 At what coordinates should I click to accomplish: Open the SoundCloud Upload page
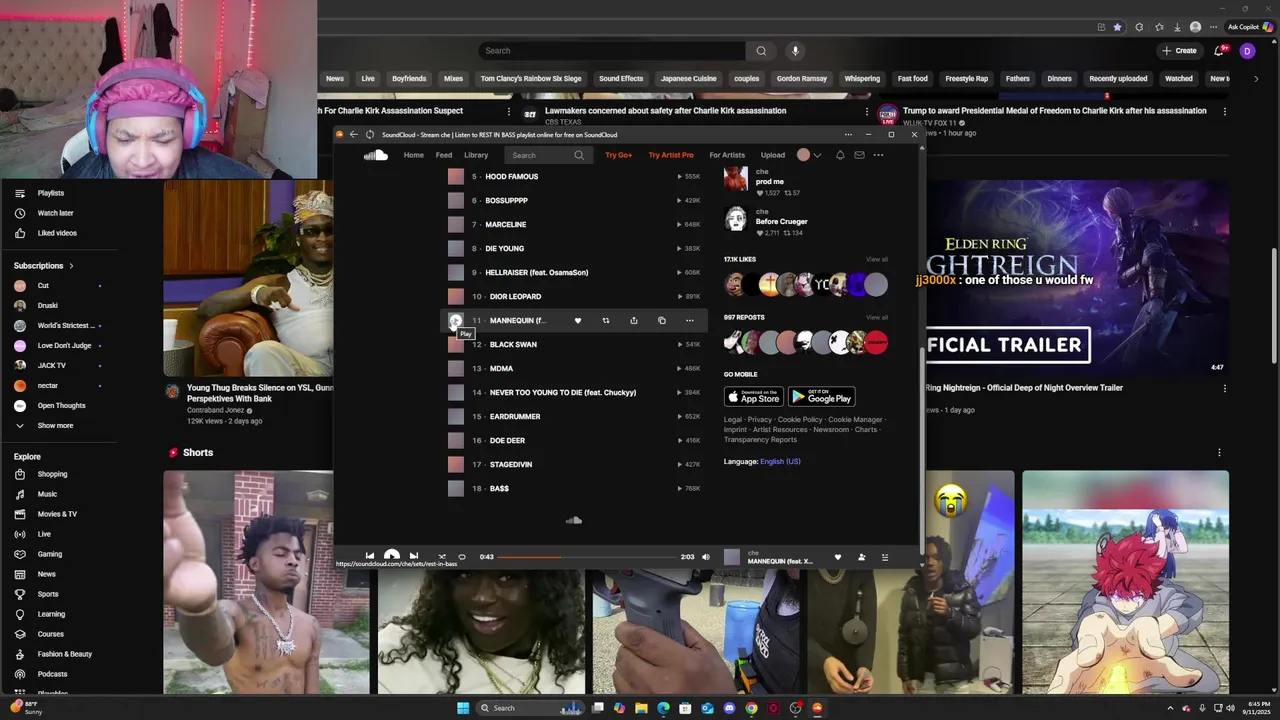(773, 155)
